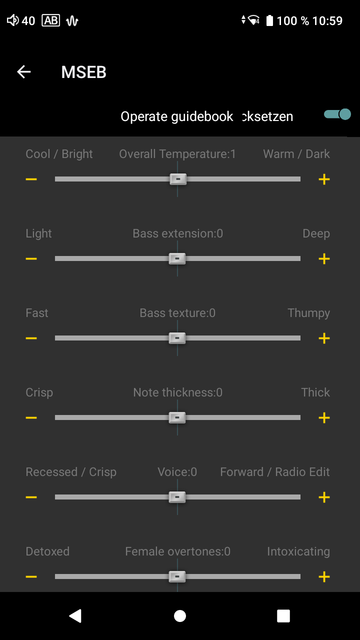Image resolution: width=360 pixels, height=640 pixels.
Task: Increase Note thickness with plus icon
Action: pyautogui.click(x=324, y=418)
